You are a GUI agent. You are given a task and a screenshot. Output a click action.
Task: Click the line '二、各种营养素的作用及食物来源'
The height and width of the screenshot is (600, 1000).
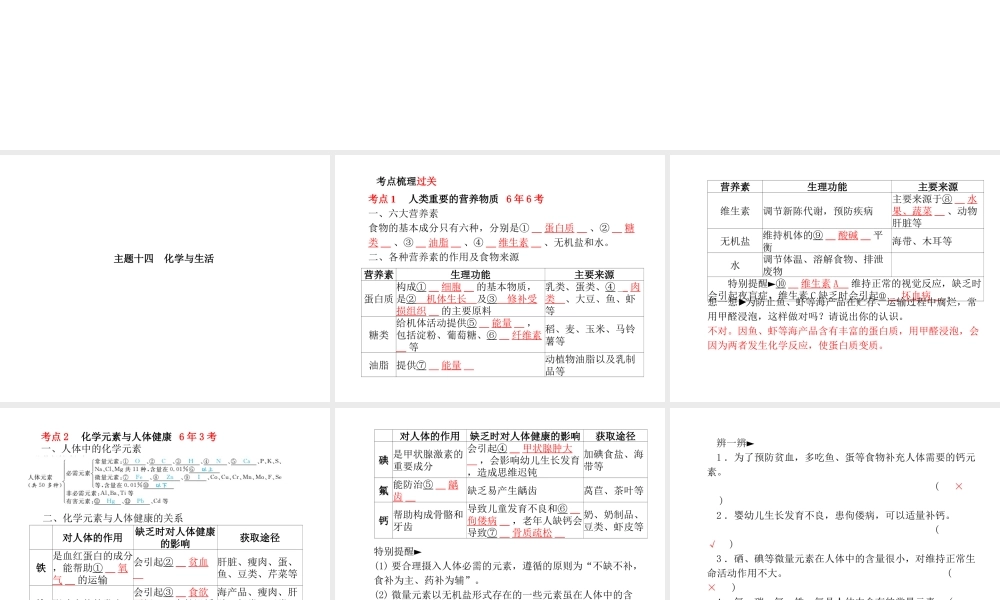point(443,257)
